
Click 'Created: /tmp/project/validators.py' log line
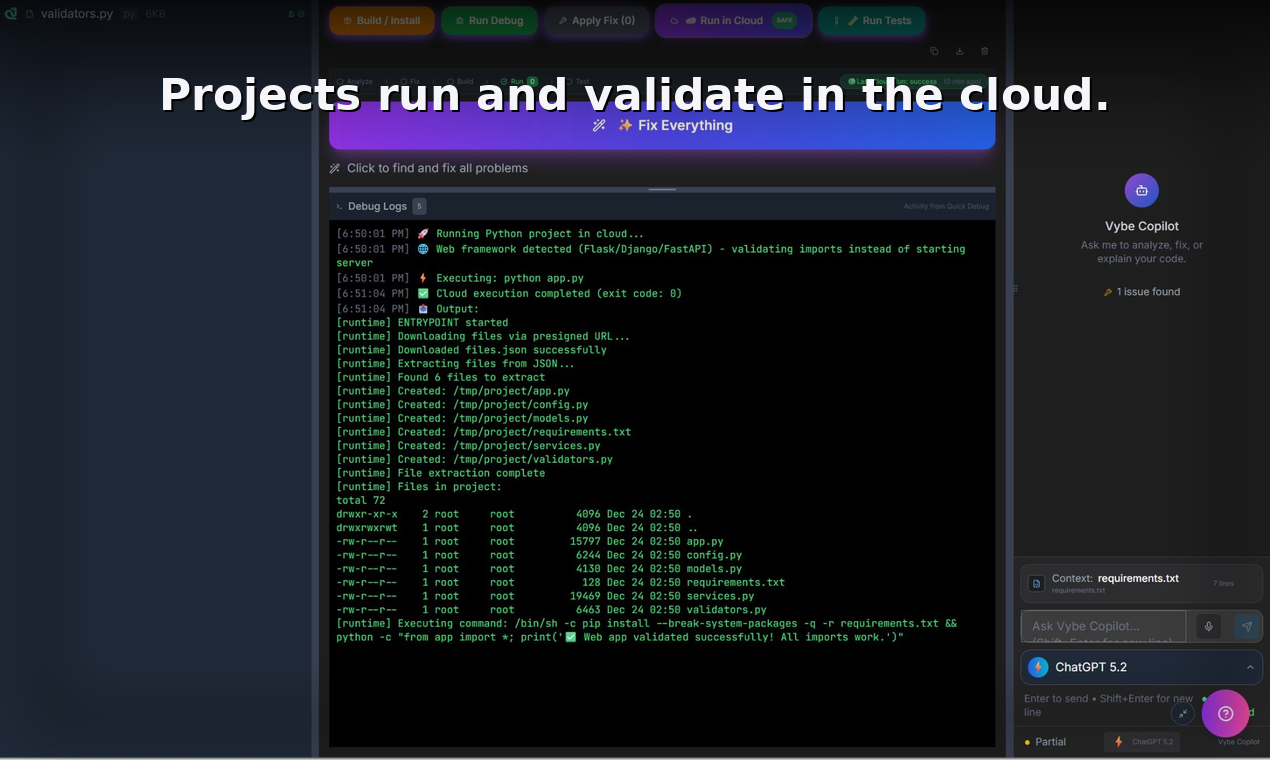click(474, 459)
